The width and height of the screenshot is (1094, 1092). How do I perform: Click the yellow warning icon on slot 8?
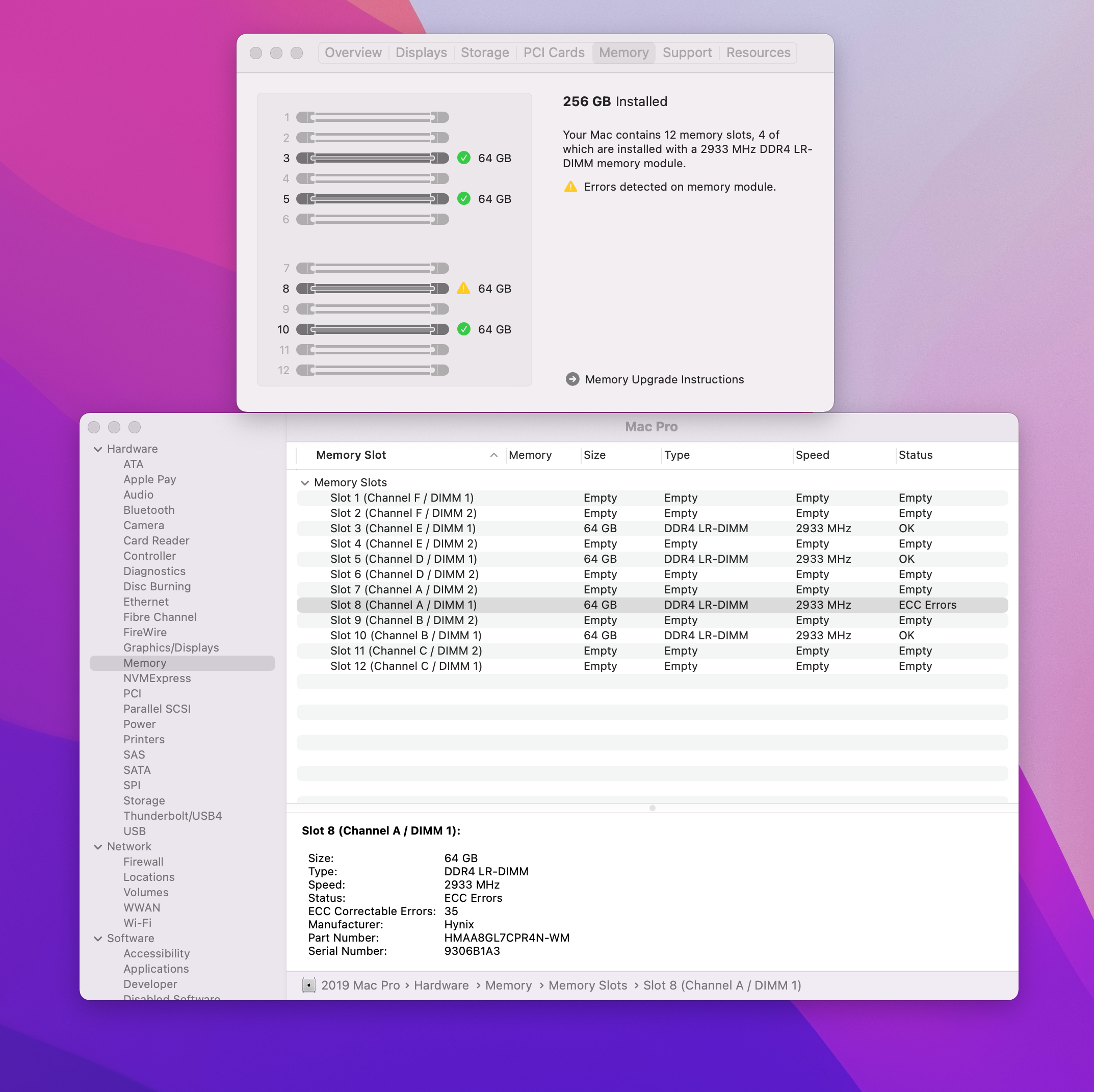[463, 288]
